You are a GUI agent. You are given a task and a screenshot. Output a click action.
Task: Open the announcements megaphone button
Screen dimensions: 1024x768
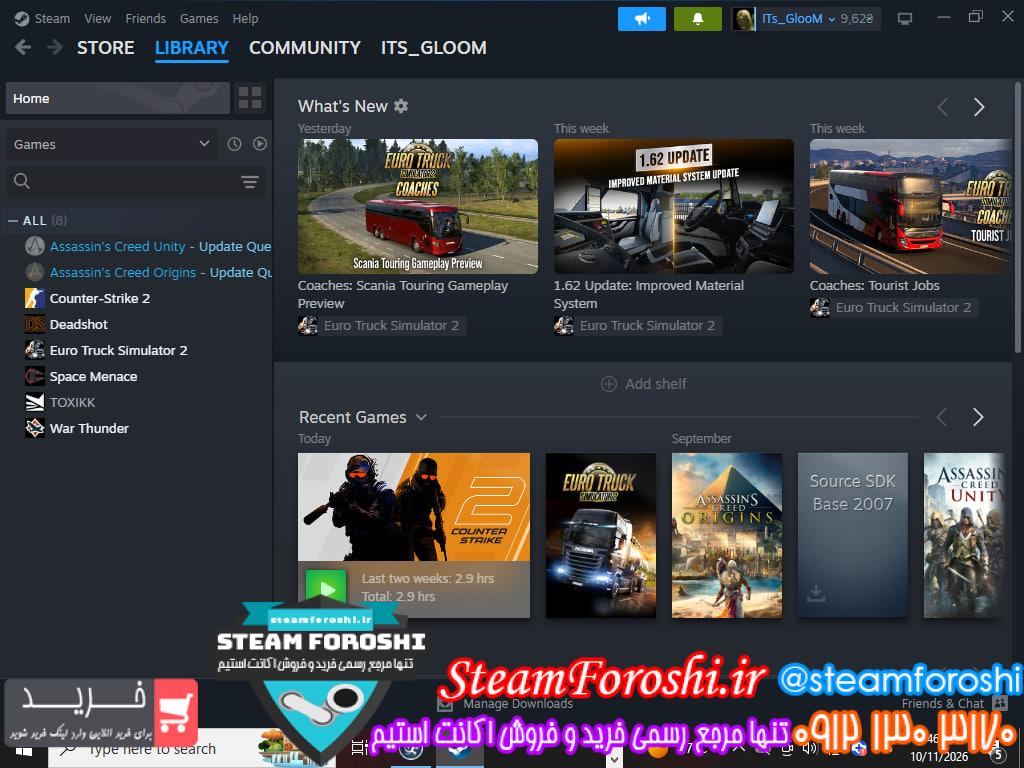(x=642, y=19)
